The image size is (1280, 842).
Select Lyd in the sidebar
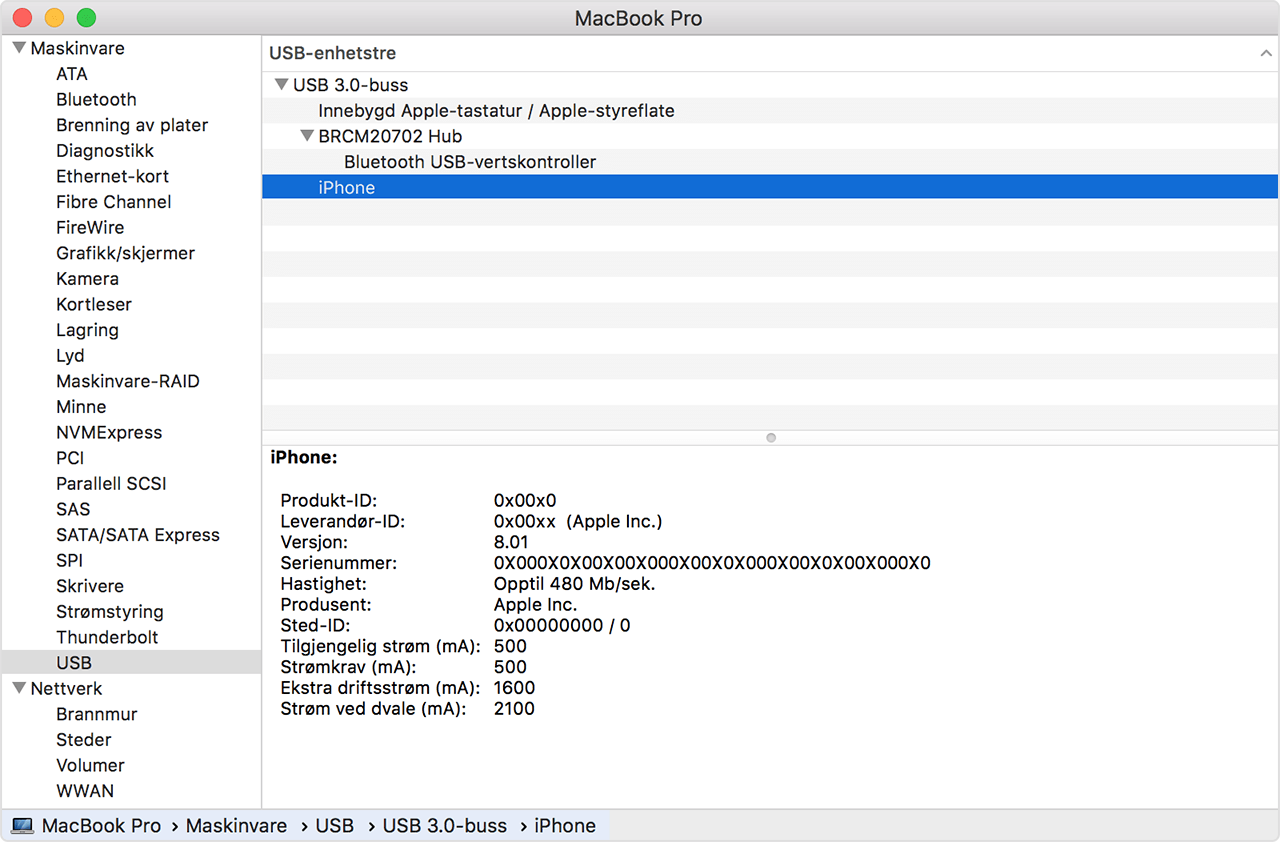[70, 356]
